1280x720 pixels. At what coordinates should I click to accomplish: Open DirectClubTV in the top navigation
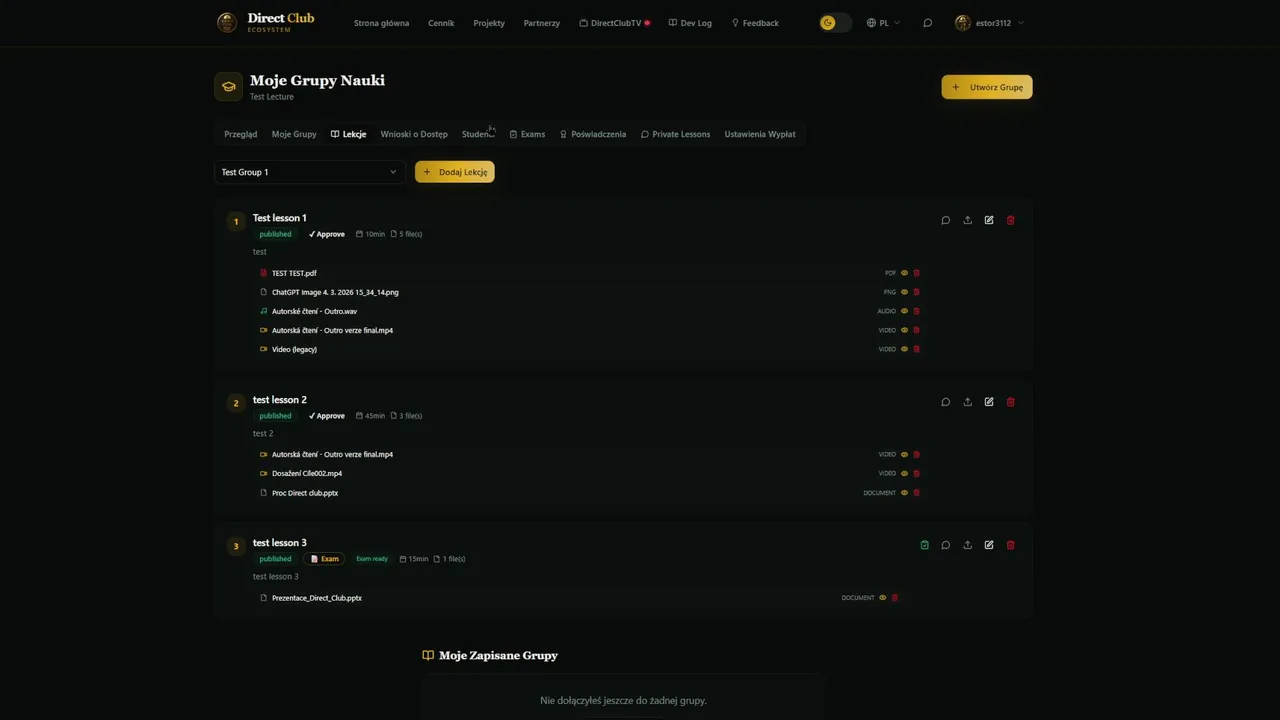coord(615,23)
